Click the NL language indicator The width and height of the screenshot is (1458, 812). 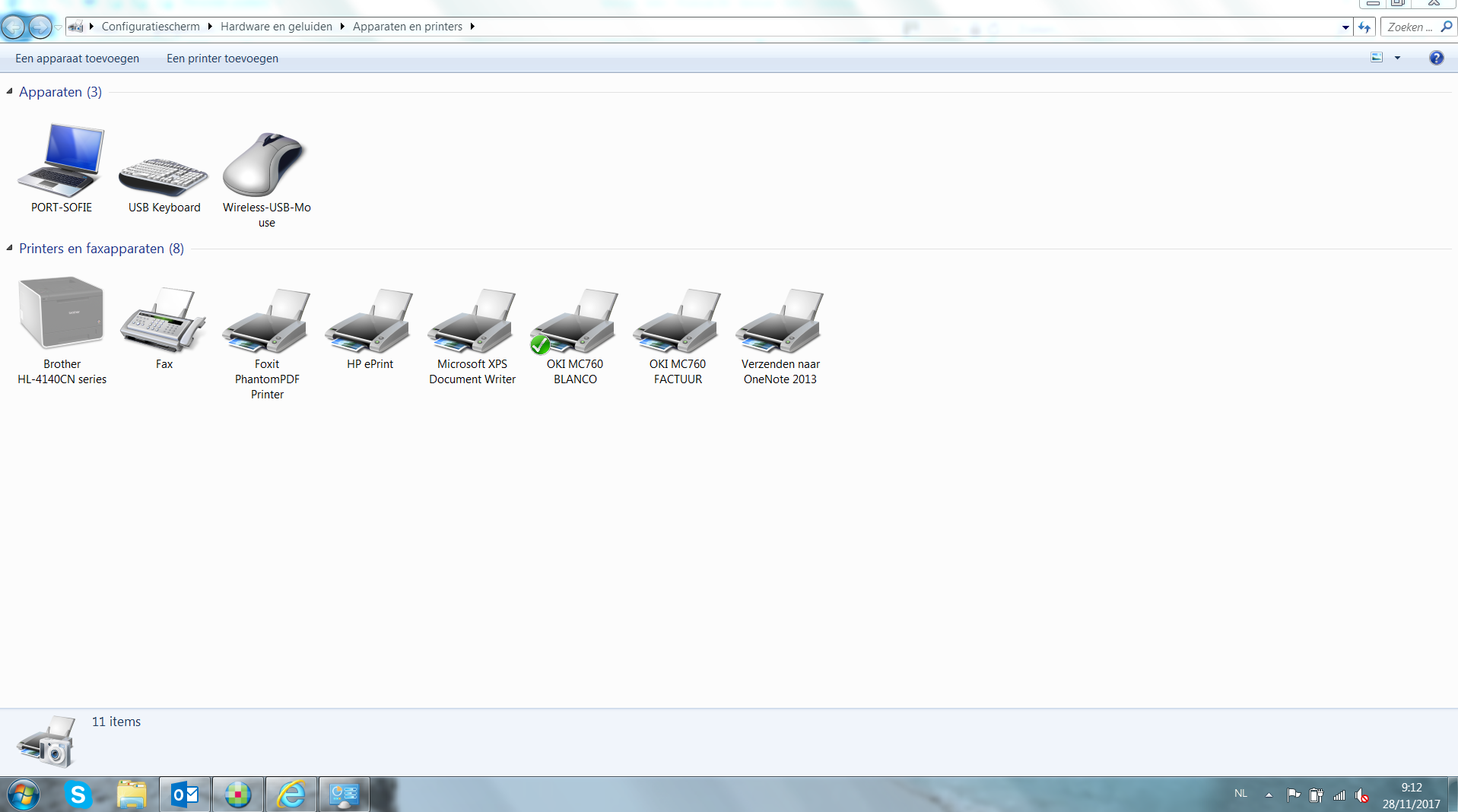[x=1240, y=794]
